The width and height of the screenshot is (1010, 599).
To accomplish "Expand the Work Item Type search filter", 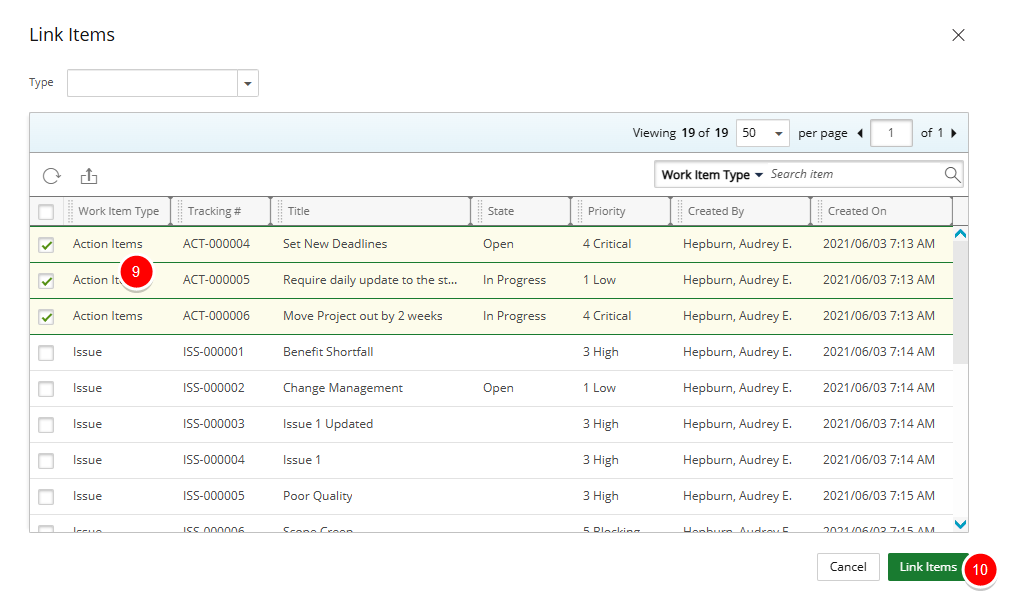I will coord(712,175).
